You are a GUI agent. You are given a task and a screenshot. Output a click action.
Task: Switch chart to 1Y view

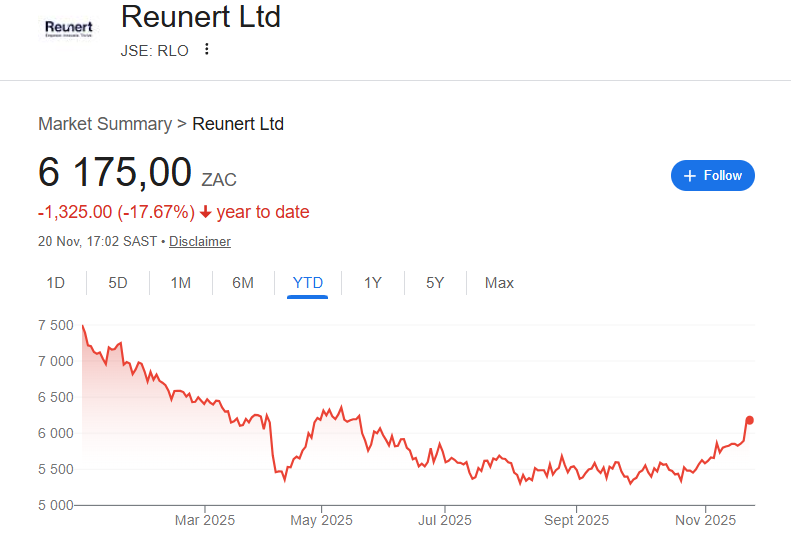(372, 283)
